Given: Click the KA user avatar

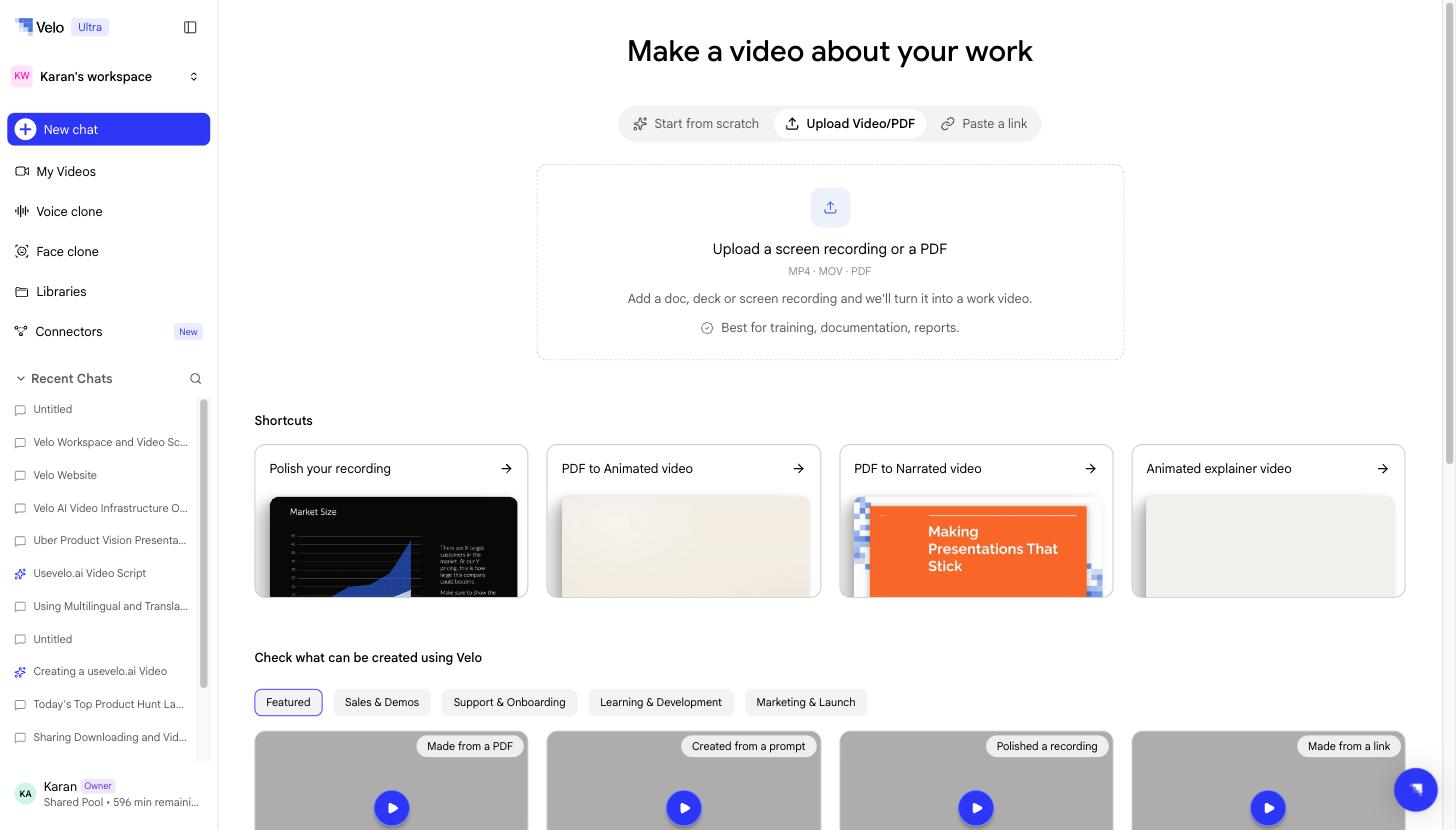Looking at the screenshot, I should pos(25,793).
